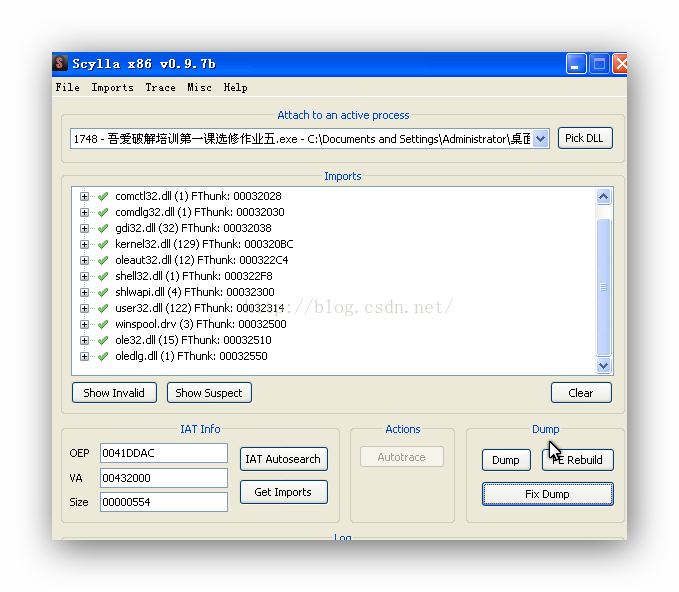This screenshot has height=592, width=679.
Task: Expand the shlwapi.dll import node
Action: pyautogui.click(x=84, y=292)
